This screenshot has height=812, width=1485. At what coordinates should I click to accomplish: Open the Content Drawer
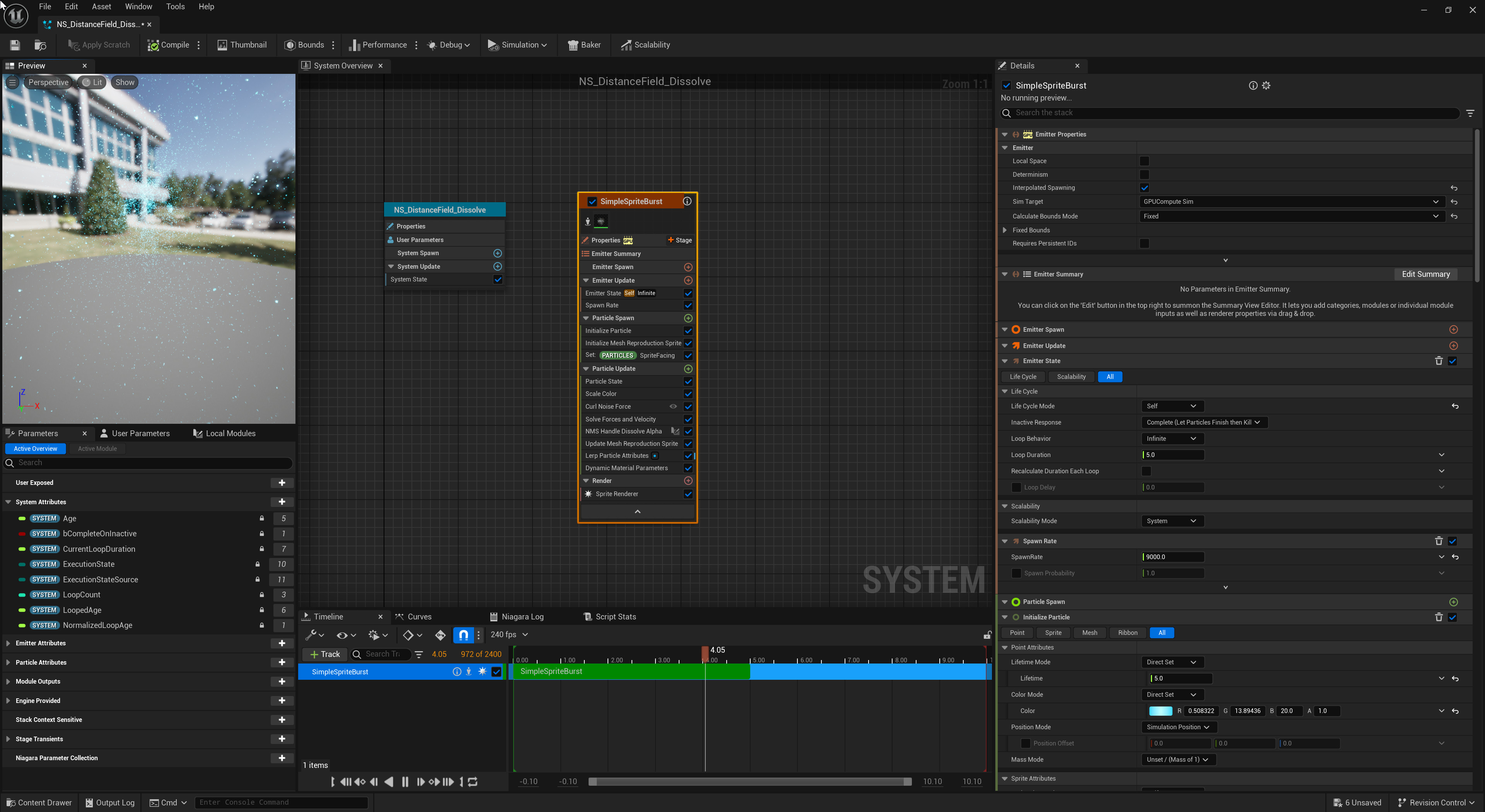pyautogui.click(x=39, y=802)
